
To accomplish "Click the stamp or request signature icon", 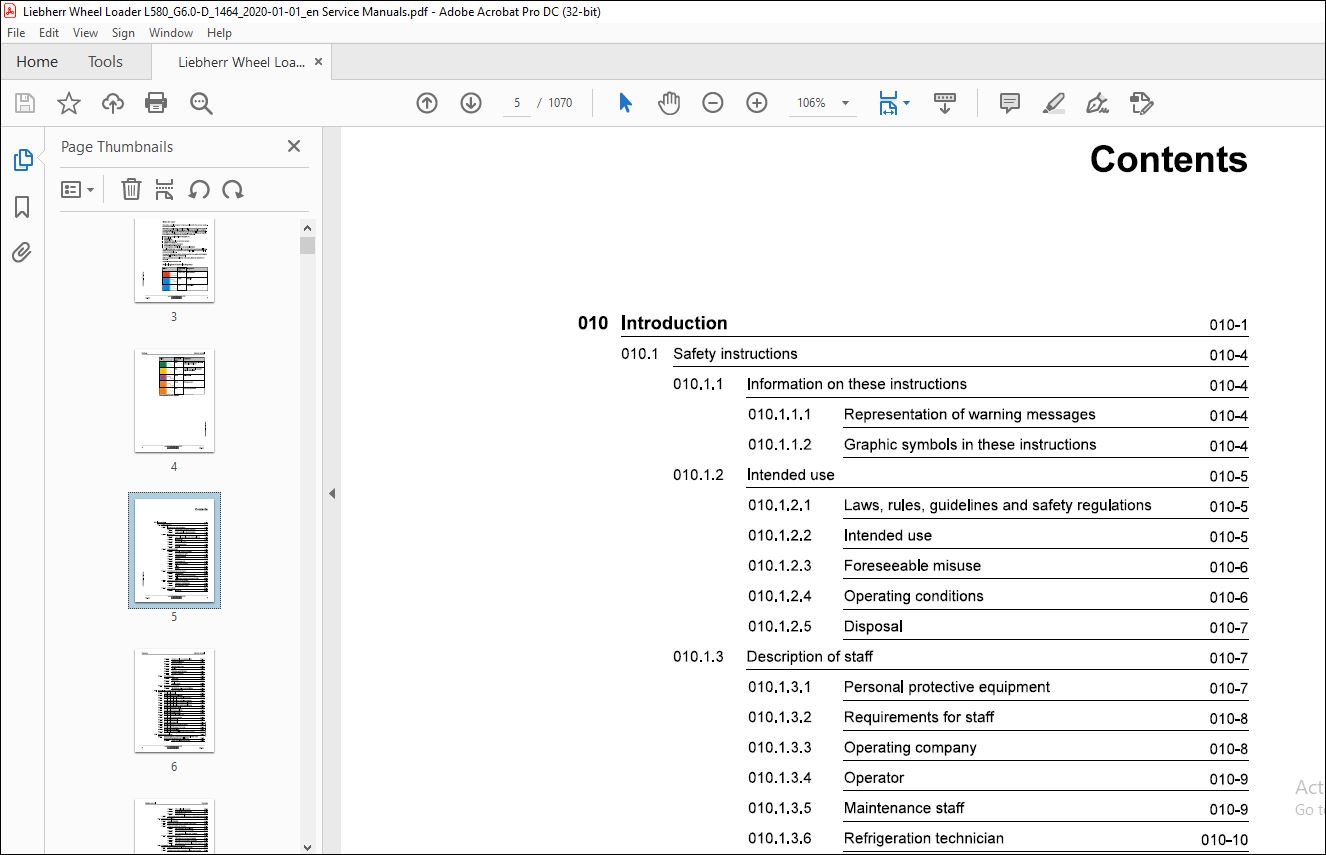I will click(x=1141, y=103).
